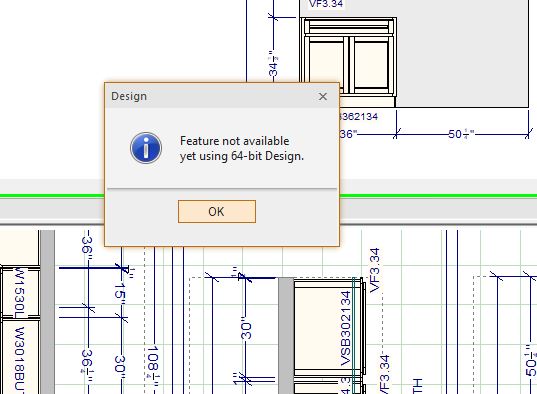Select the VF3.34 label at top

(325, 4)
